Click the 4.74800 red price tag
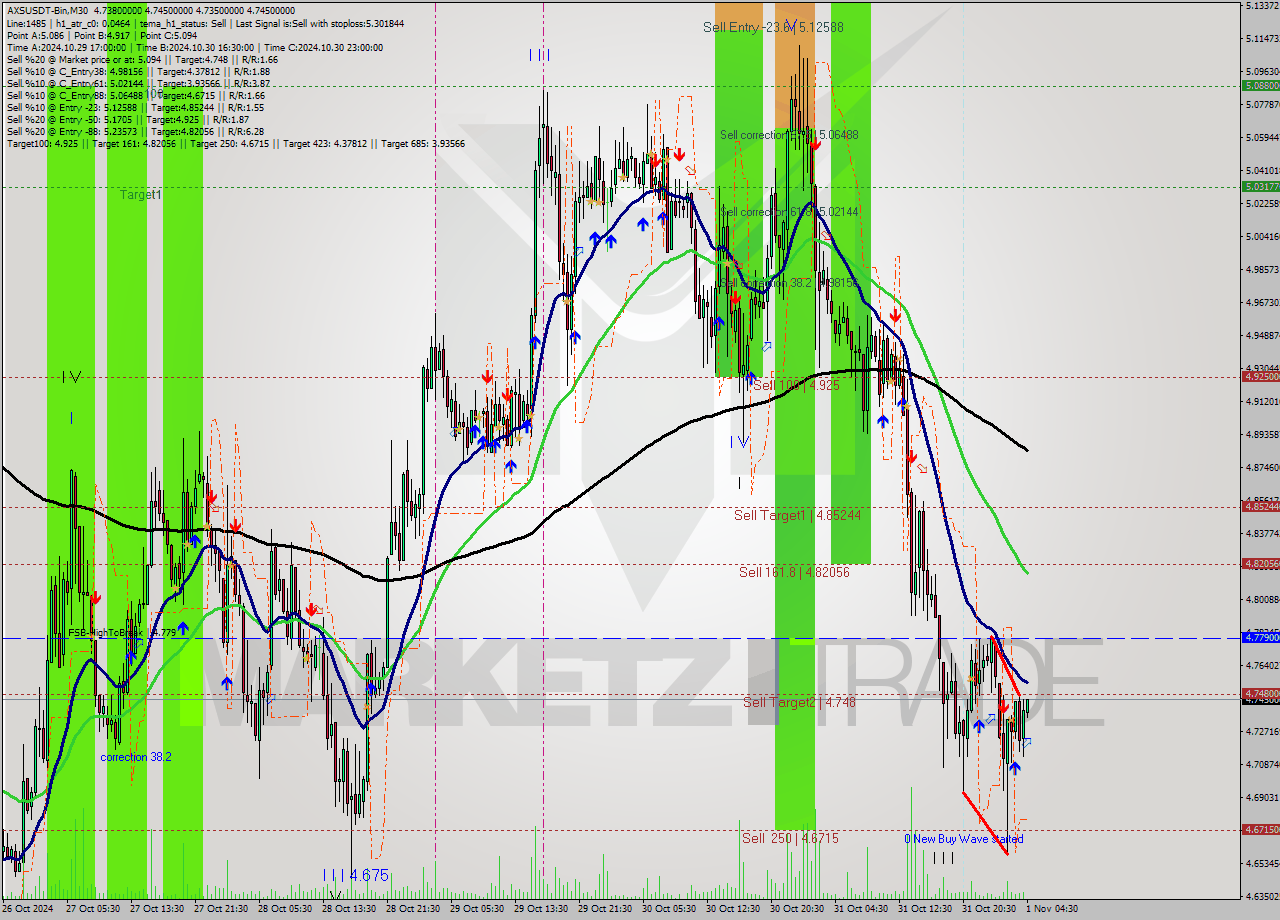Viewport: 1280px width, 920px height. click(1260, 693)
